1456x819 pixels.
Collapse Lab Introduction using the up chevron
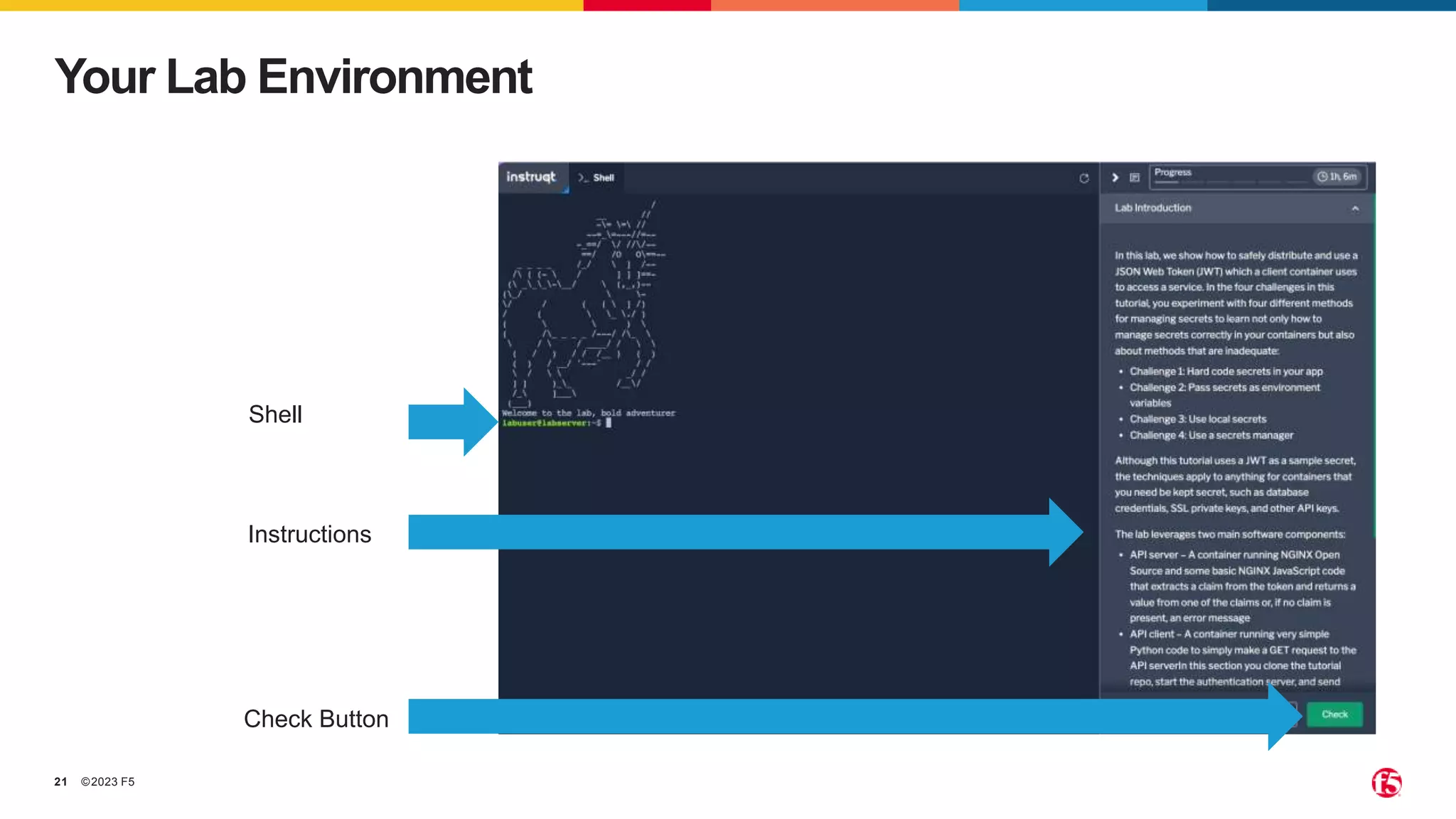click(x=1355, y=208)
